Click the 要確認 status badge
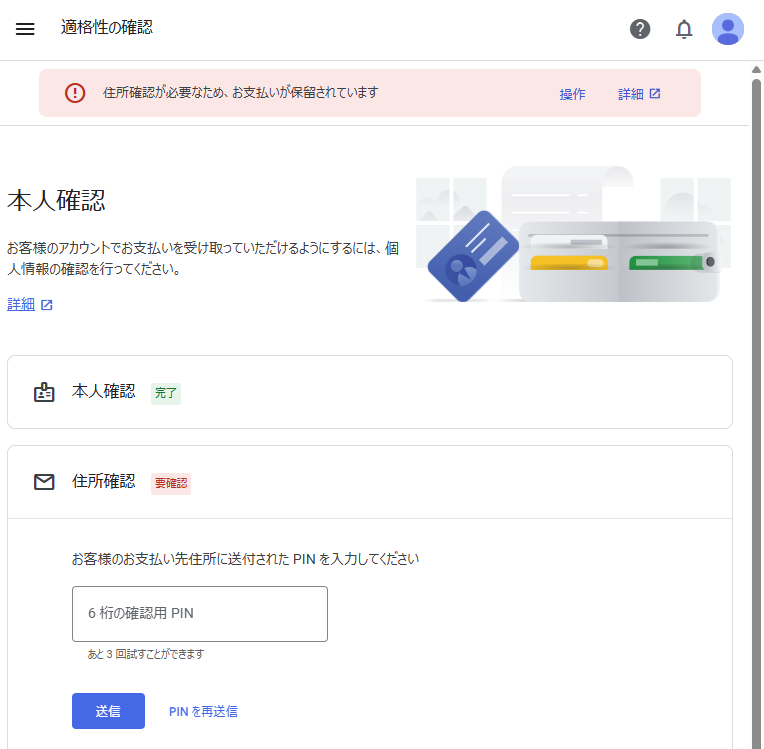Screen dimensions: 764x749 171,483
